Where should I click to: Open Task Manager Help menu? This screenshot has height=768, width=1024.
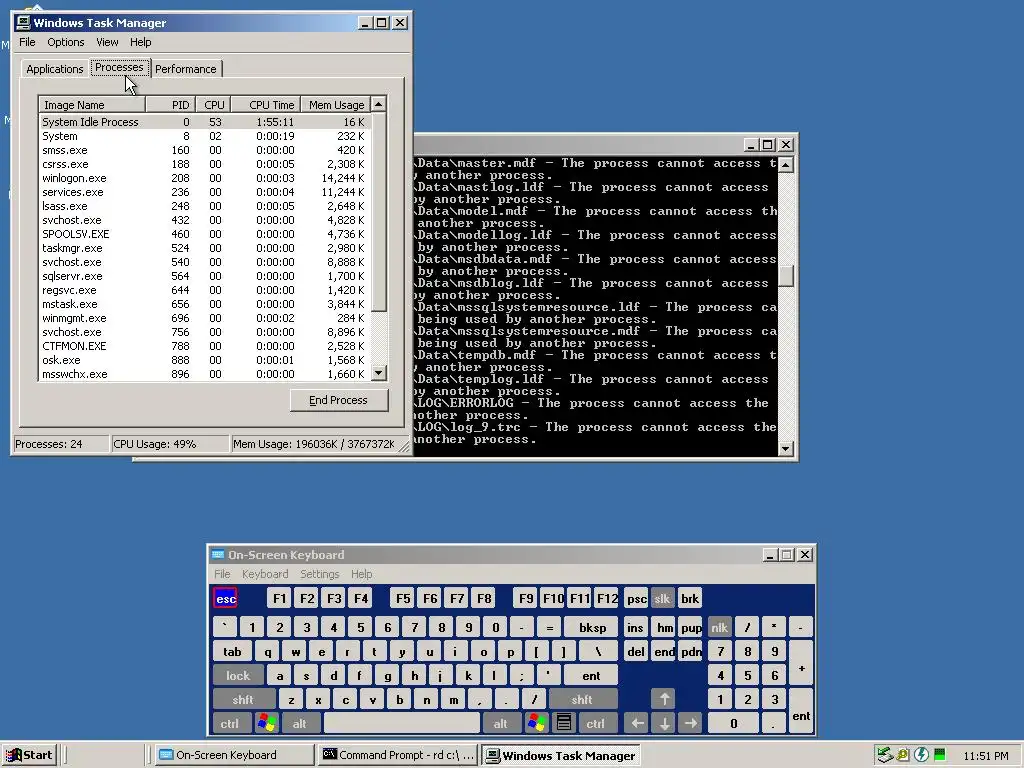click(140, 42)
